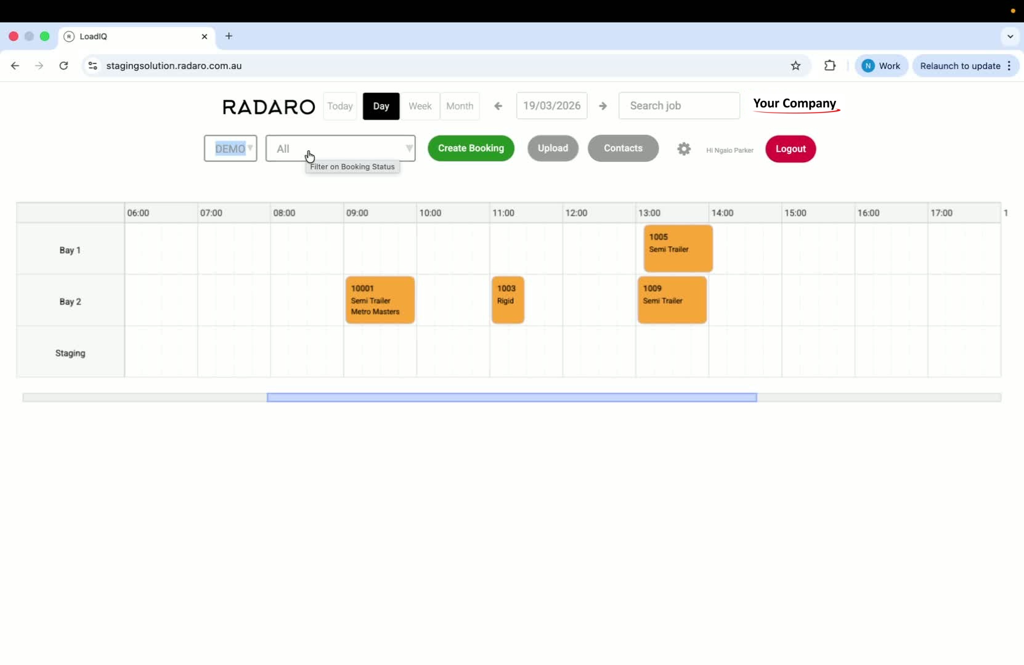Image resolution: width=1024 pixels, height=665 pixels.
Task: Jump to Today
Action: (340, 106)
